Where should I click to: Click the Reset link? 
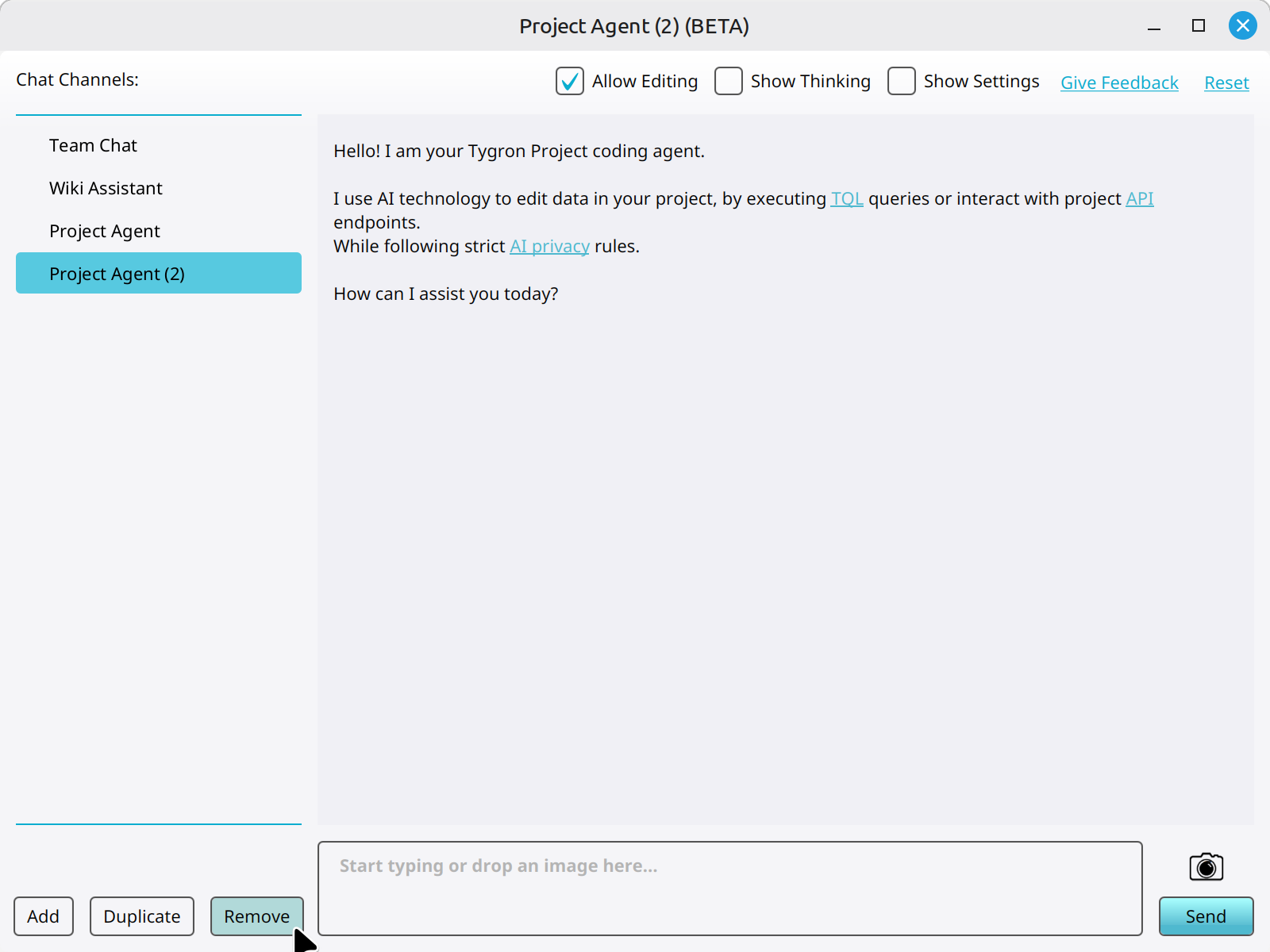tap(1226, 83)
